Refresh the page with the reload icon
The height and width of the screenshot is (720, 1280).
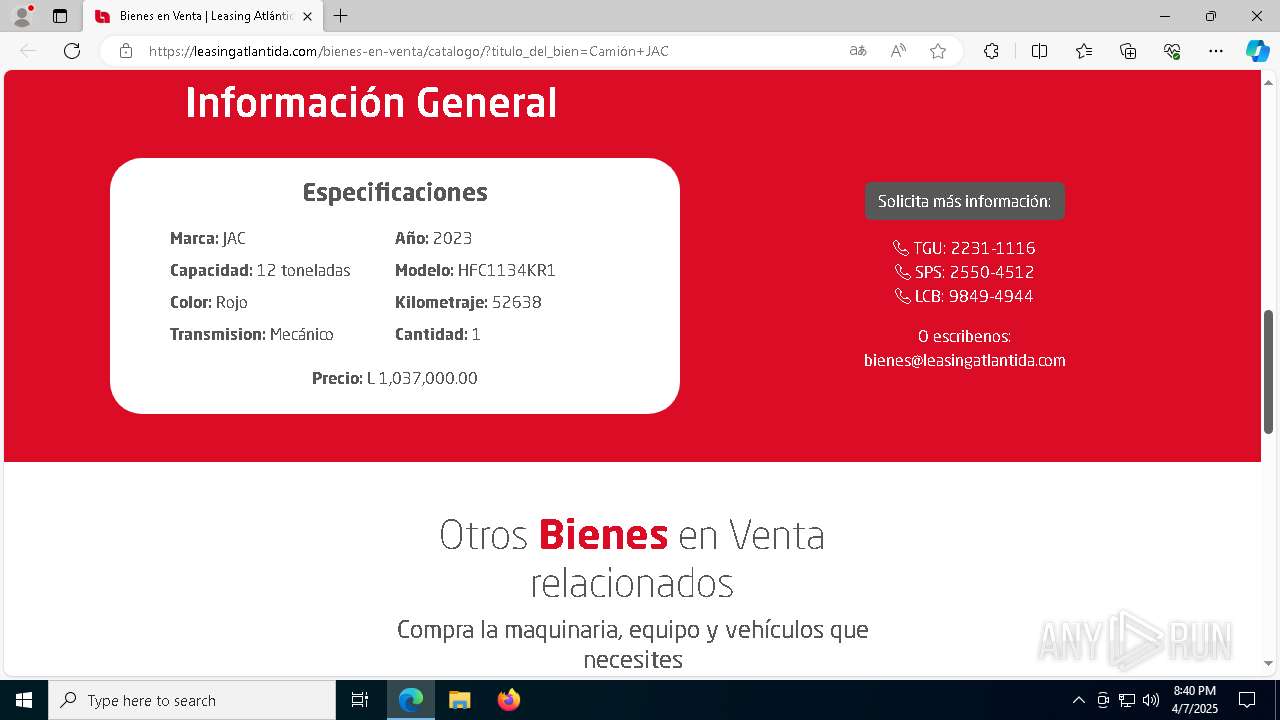[x=72, y=51]
